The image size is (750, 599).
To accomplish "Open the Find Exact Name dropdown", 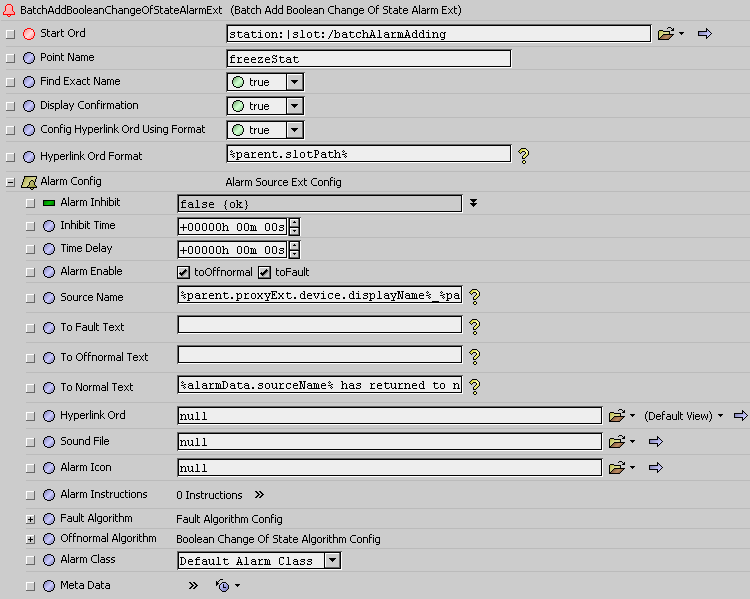I will (x=294, y=82).
